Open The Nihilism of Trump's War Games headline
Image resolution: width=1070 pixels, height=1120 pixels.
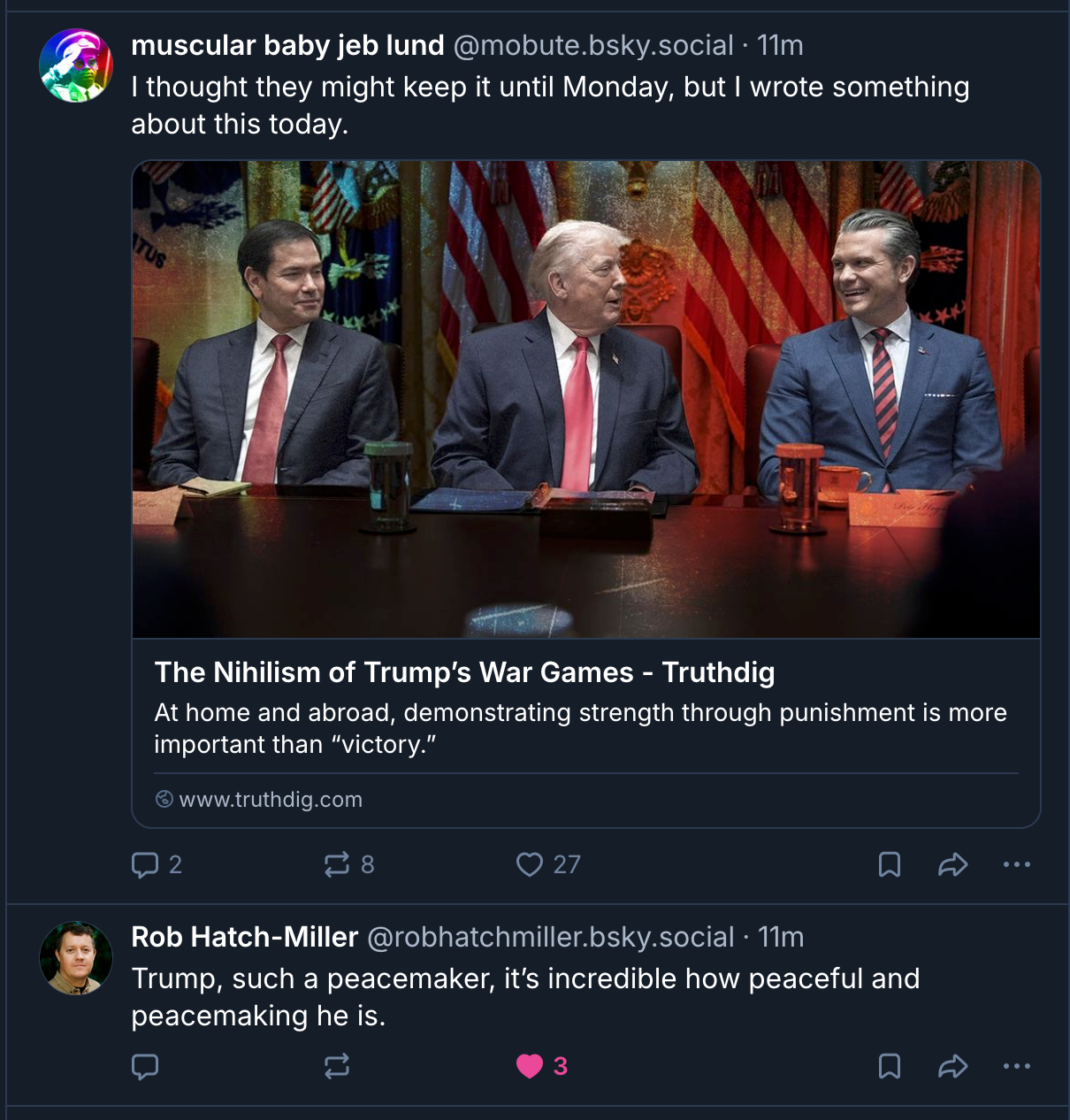click(464, 672)
